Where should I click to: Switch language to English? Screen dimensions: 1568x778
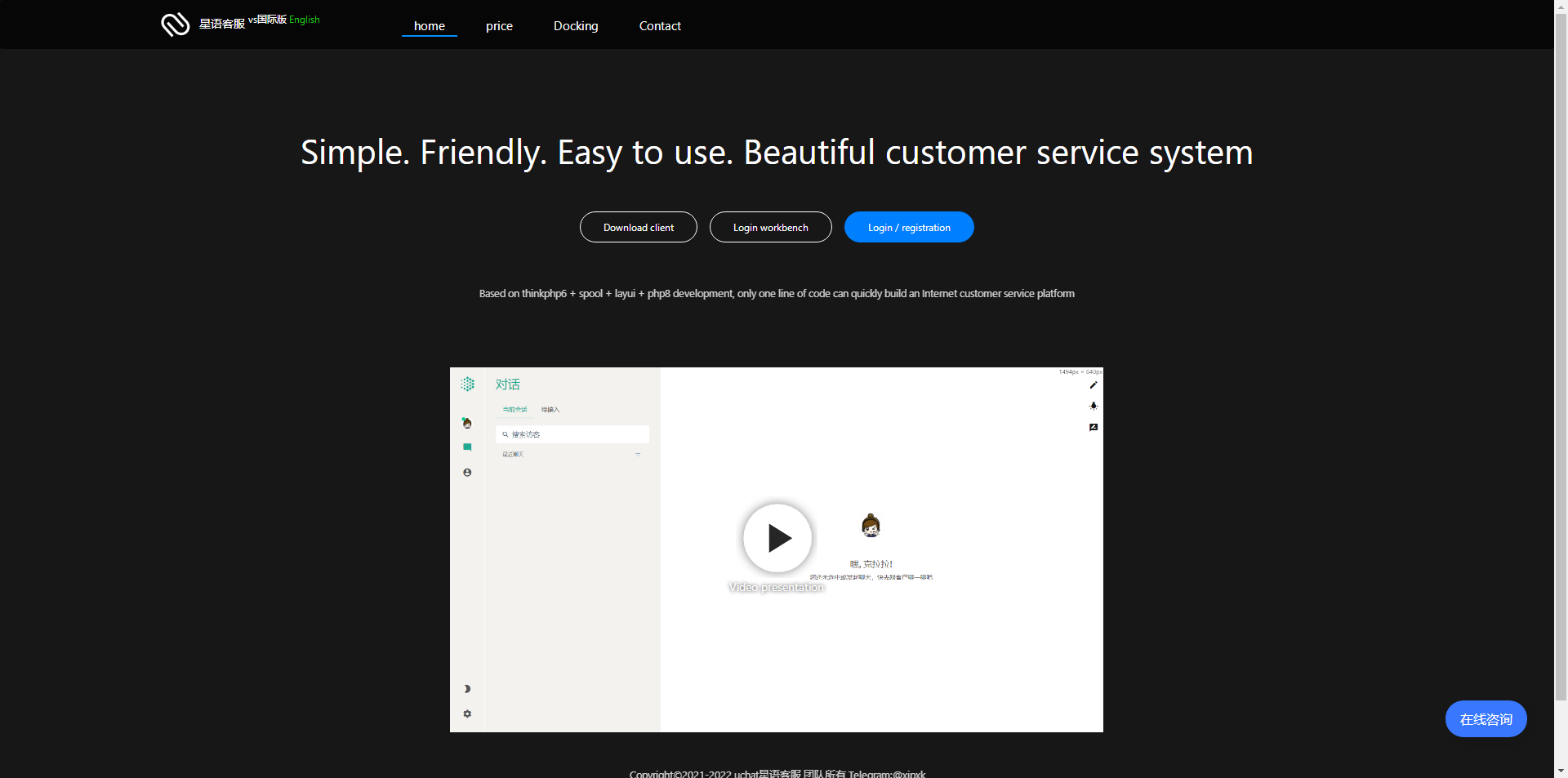[x=305, y=20]
